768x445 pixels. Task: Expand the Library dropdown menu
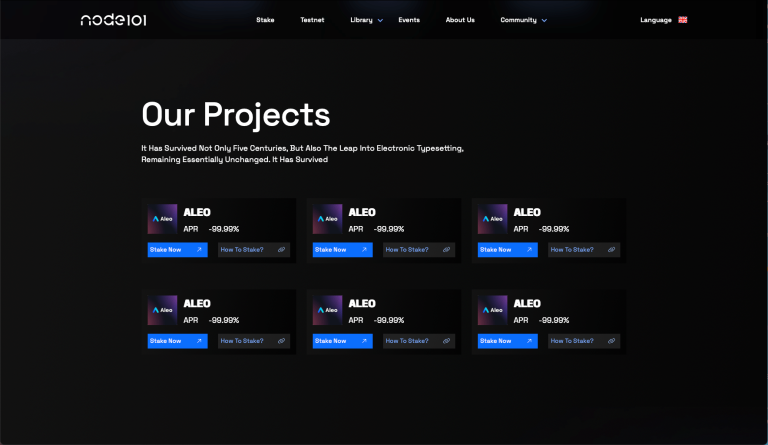[366, 20]
